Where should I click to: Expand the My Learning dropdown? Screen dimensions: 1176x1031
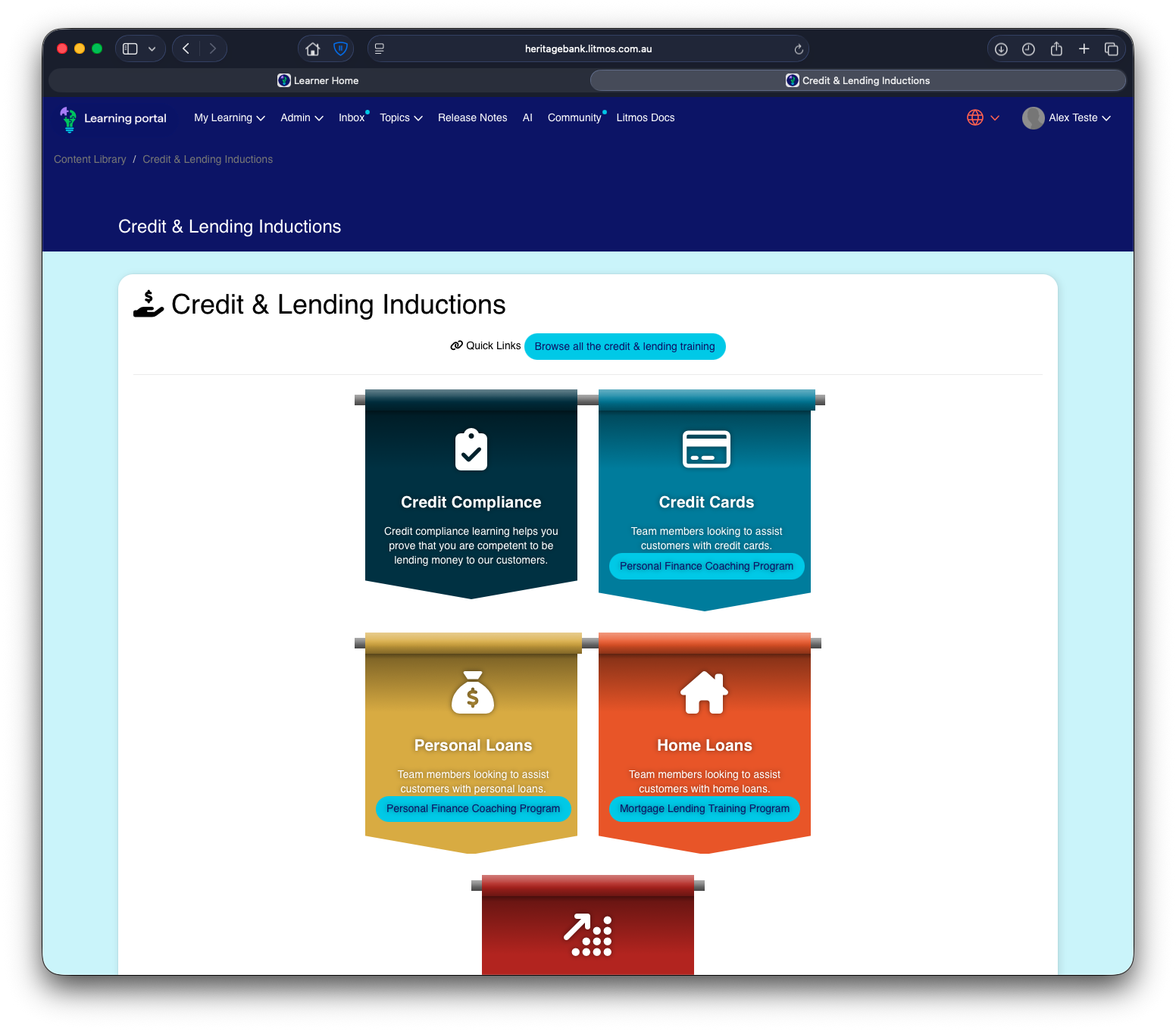pos(228,117)
